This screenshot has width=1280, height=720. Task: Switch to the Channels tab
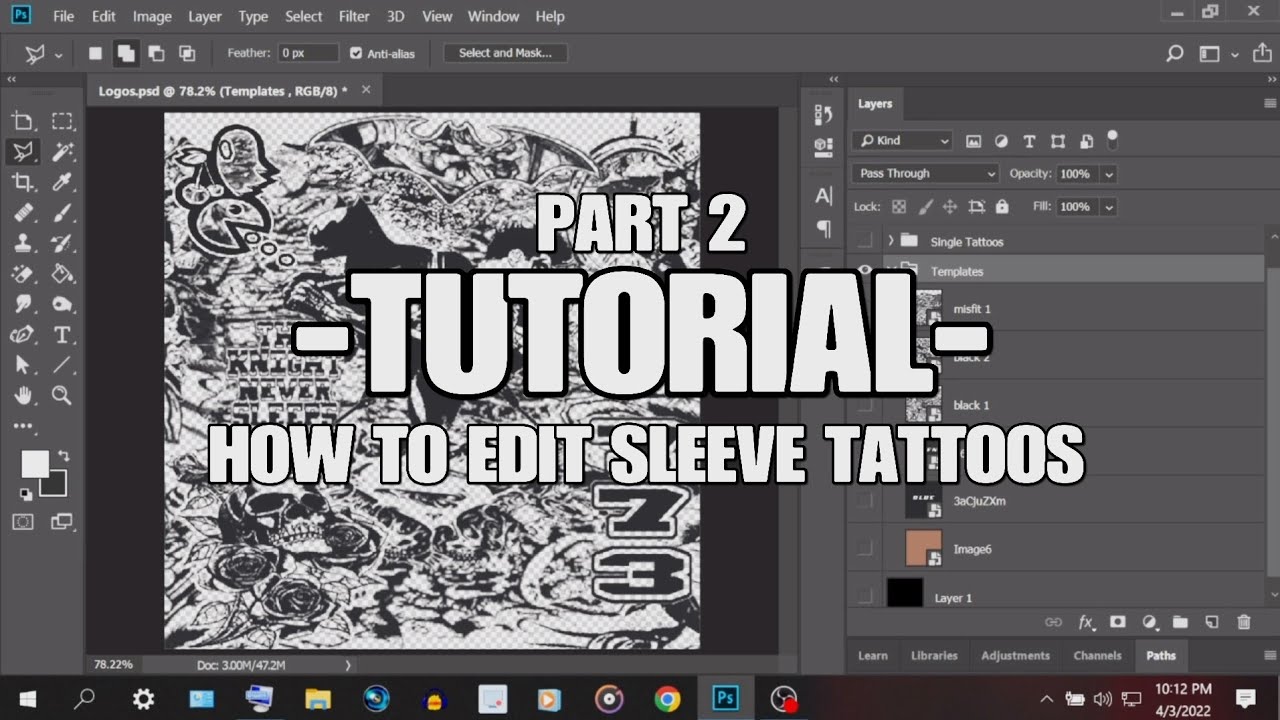(1097, 656)
